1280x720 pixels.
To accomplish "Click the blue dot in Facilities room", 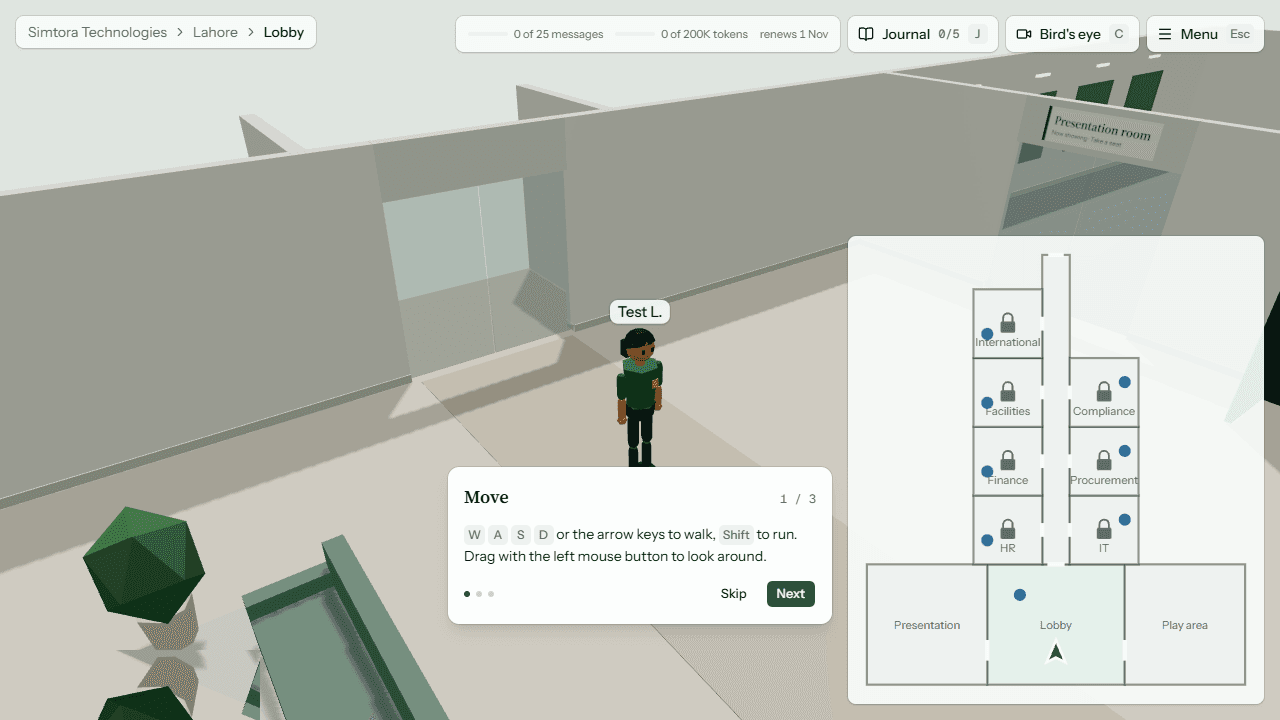I will [x=987, y=403].
